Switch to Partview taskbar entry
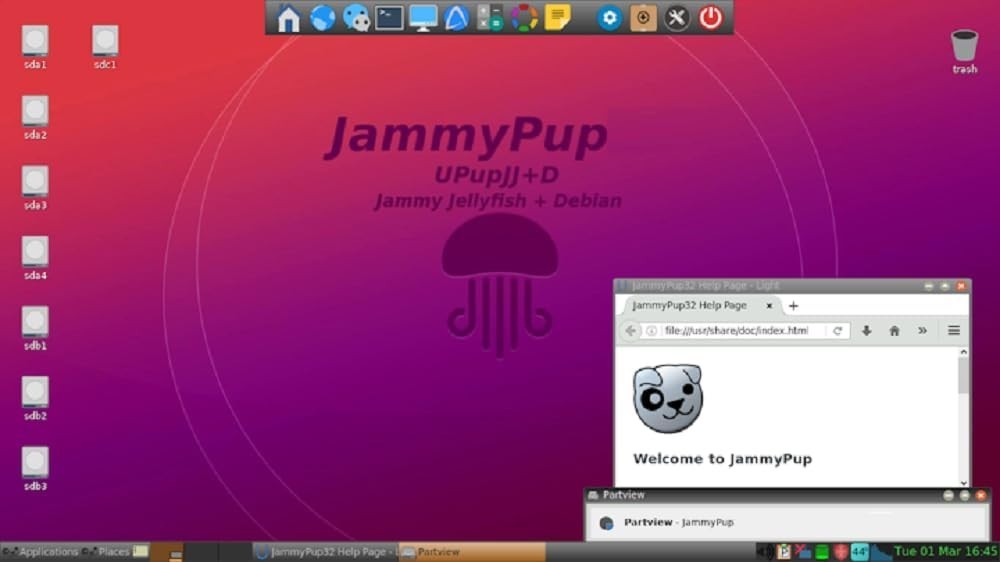 point(472,552)
